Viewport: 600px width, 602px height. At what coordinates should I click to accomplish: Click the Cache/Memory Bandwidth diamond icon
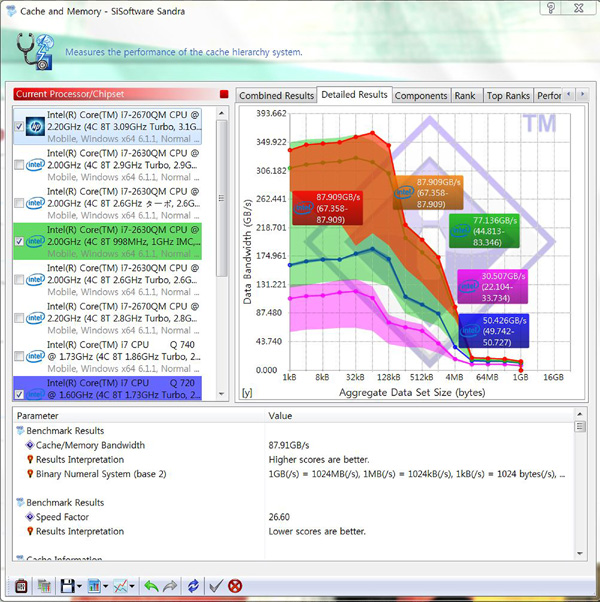(x=30, y=445)
